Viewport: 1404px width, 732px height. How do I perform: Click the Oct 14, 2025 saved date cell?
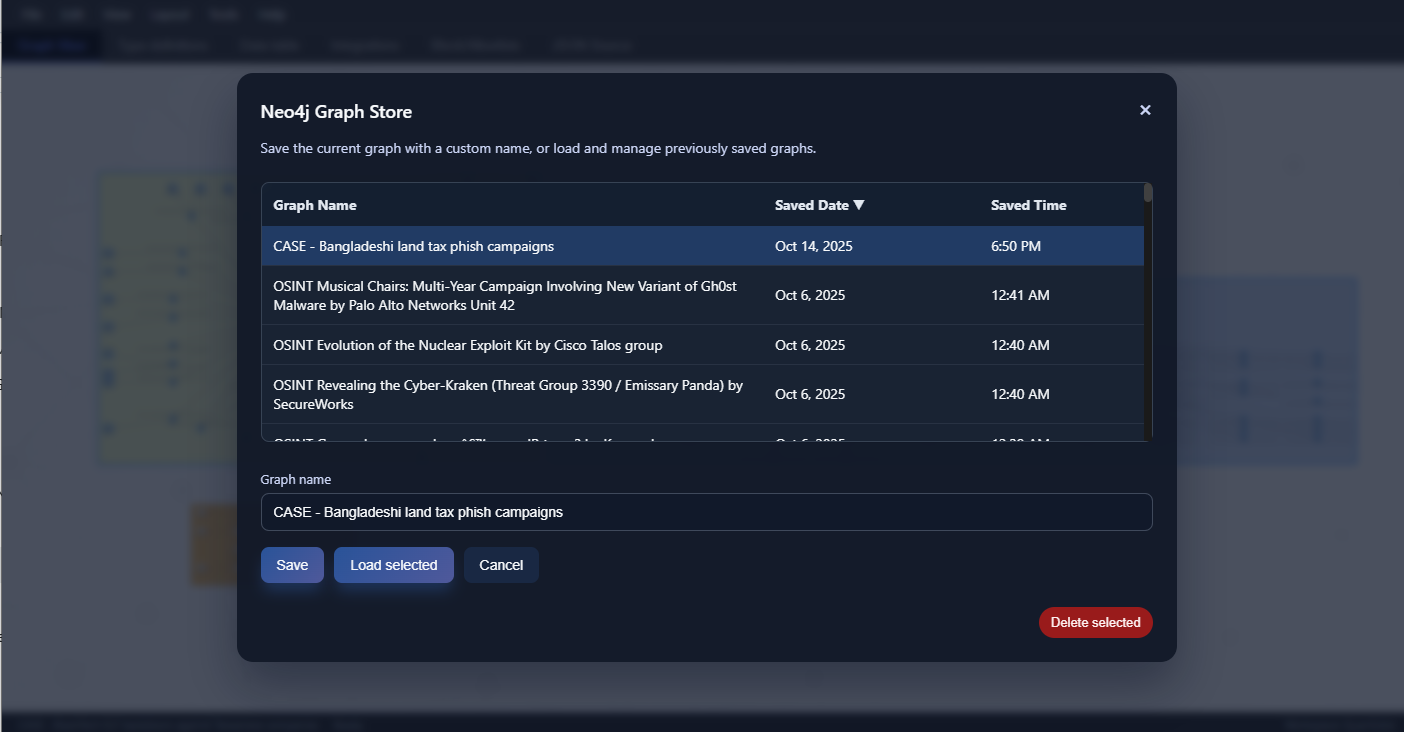(814, 246)
